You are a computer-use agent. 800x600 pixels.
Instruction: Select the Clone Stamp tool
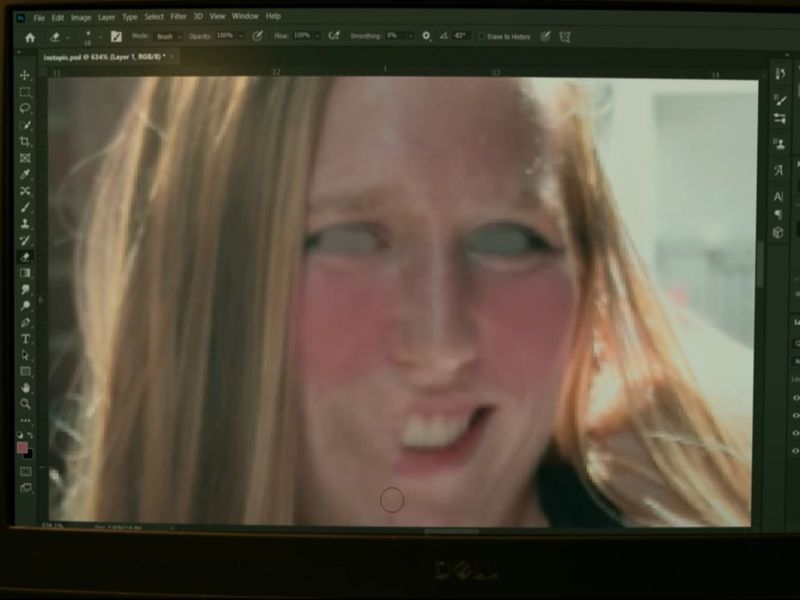[26, 224]
